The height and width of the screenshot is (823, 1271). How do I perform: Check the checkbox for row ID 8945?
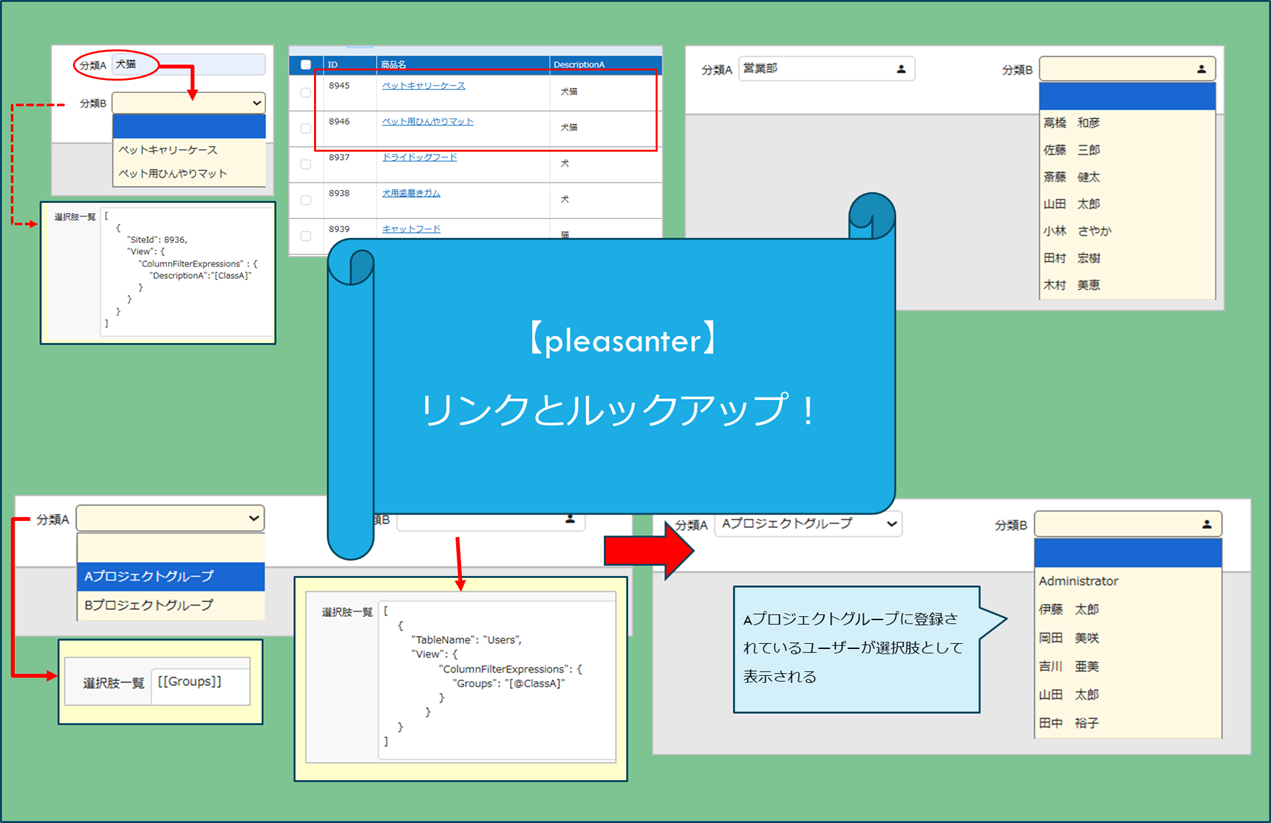306,92
